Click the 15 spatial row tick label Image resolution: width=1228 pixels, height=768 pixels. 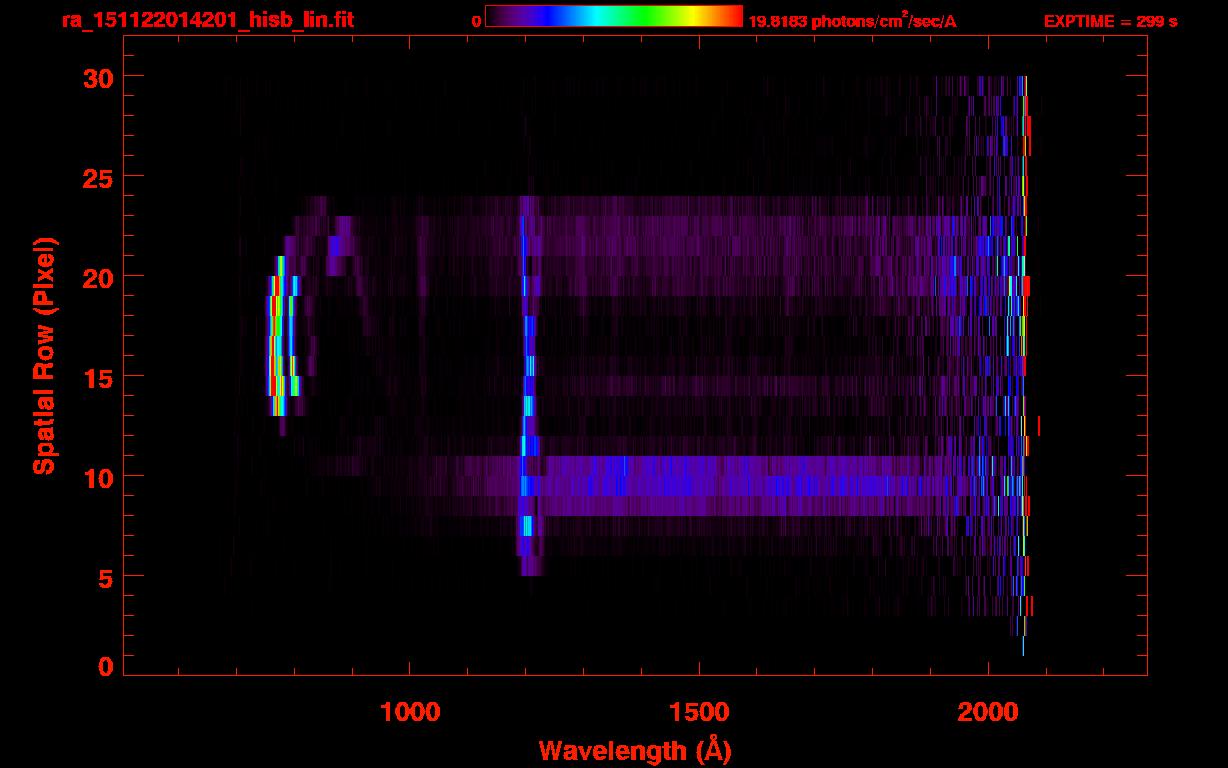tap(98, 377)
